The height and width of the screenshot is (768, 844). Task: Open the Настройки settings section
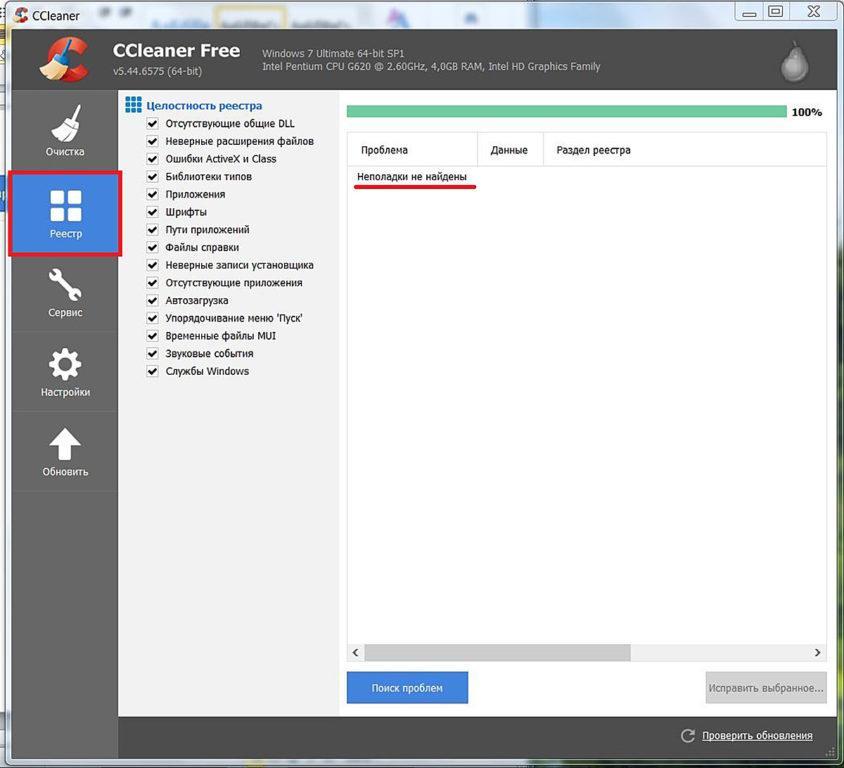tap(65, 372)
